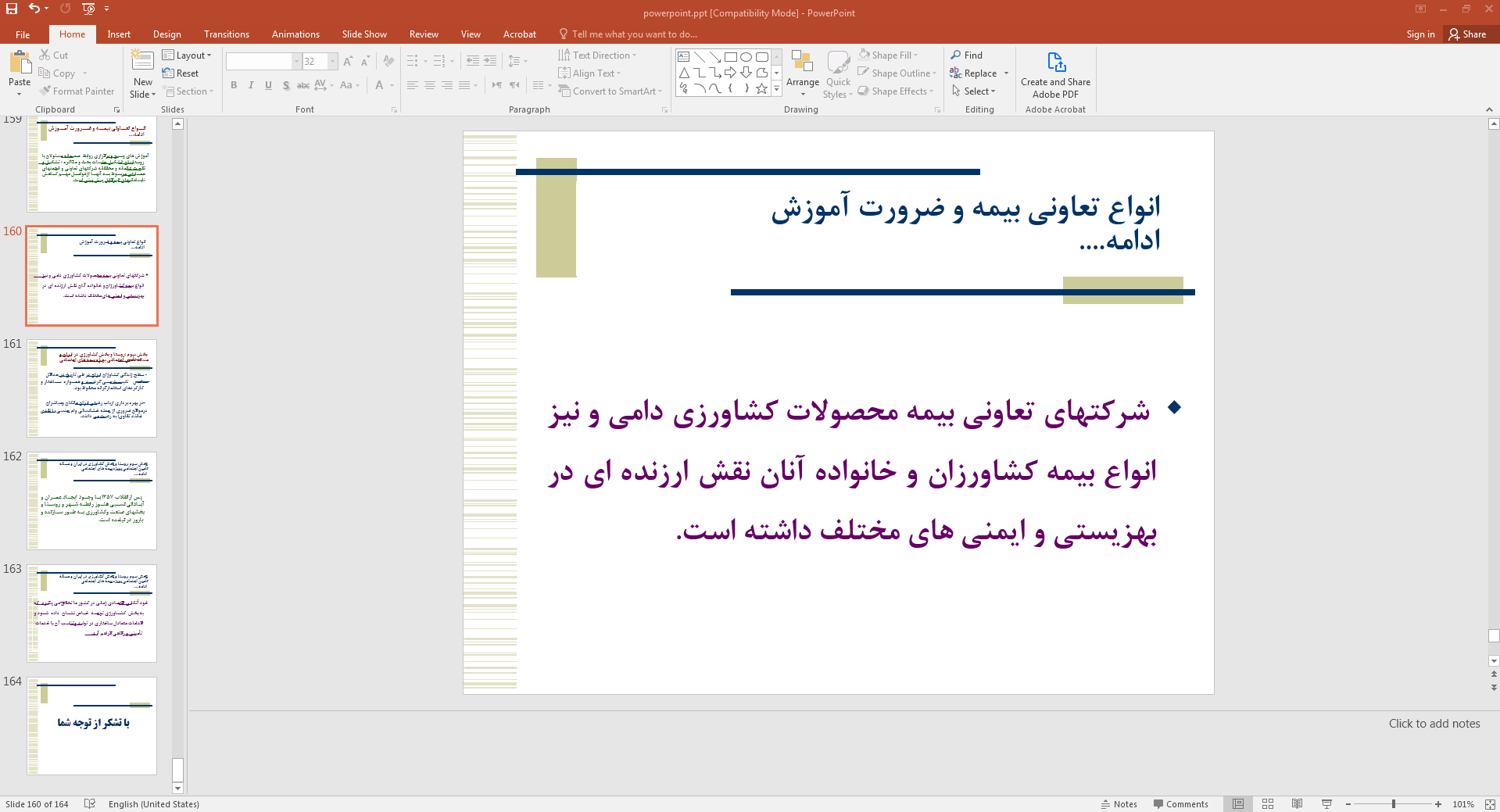
Task: Open the Font Color dropdown
Action: 392,85
